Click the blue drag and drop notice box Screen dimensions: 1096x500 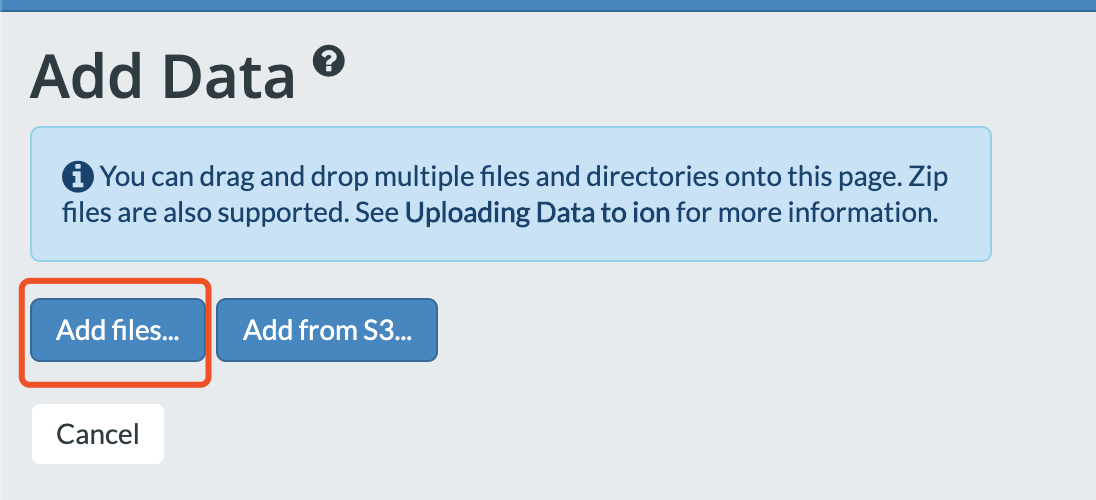coord(510,194)
